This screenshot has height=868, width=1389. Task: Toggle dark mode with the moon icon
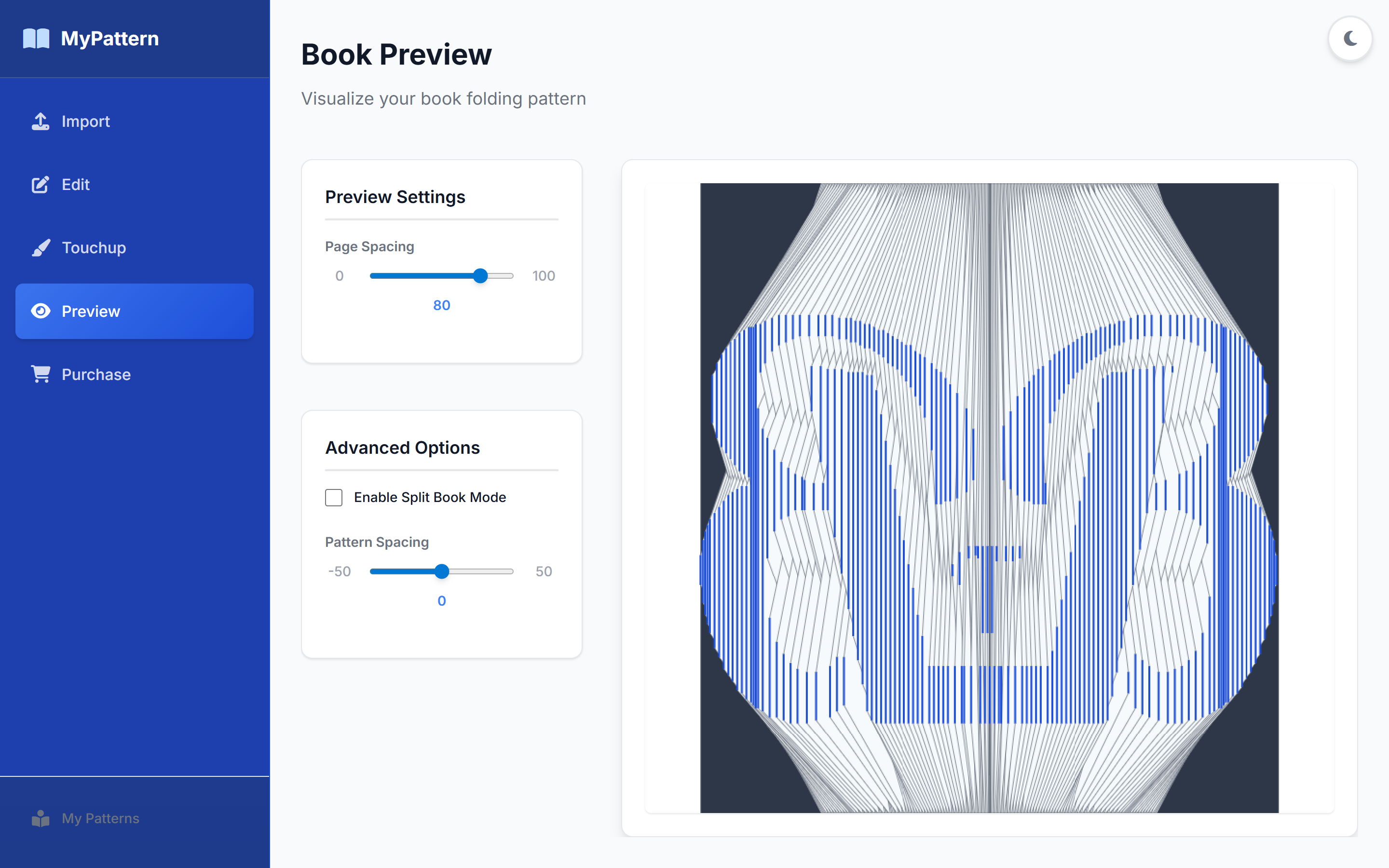point(1350,38)
